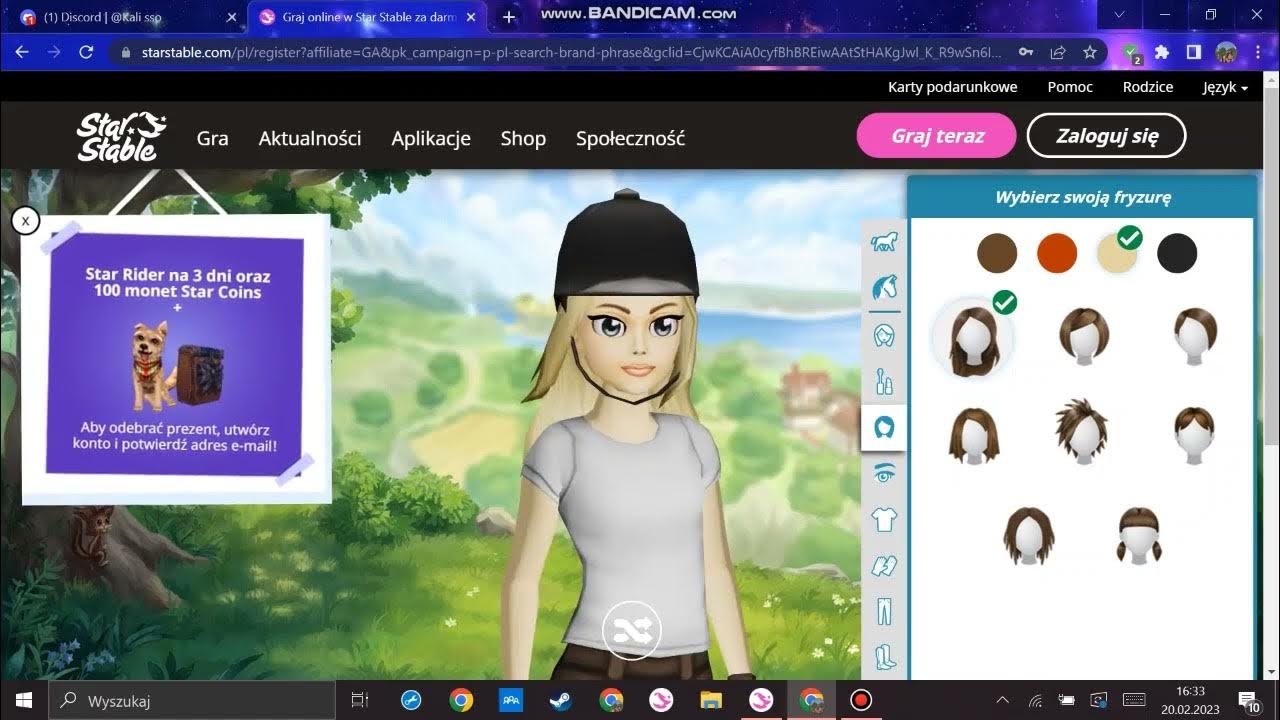Expand the Język language dropdown
The height and width of the screenshot is (720, 1280).
(x=1225, y=88)
